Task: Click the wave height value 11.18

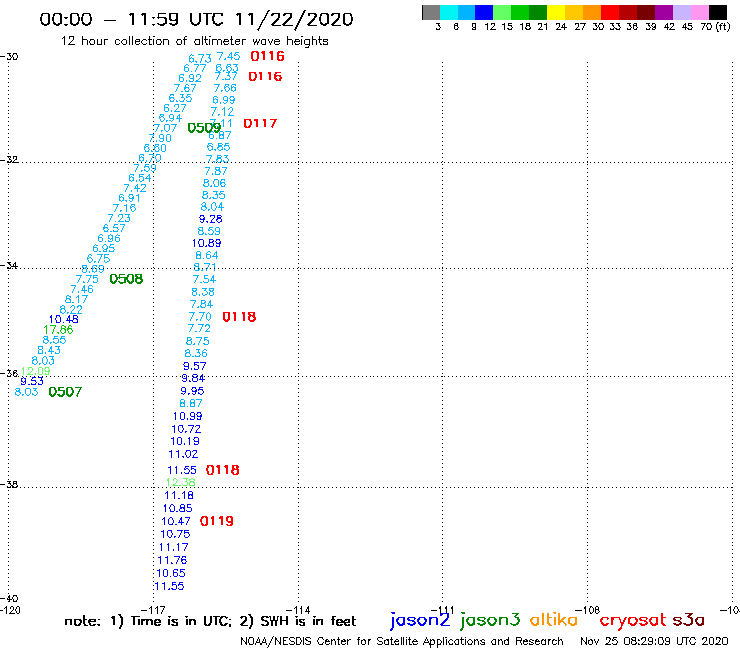Action: point(179,496)
